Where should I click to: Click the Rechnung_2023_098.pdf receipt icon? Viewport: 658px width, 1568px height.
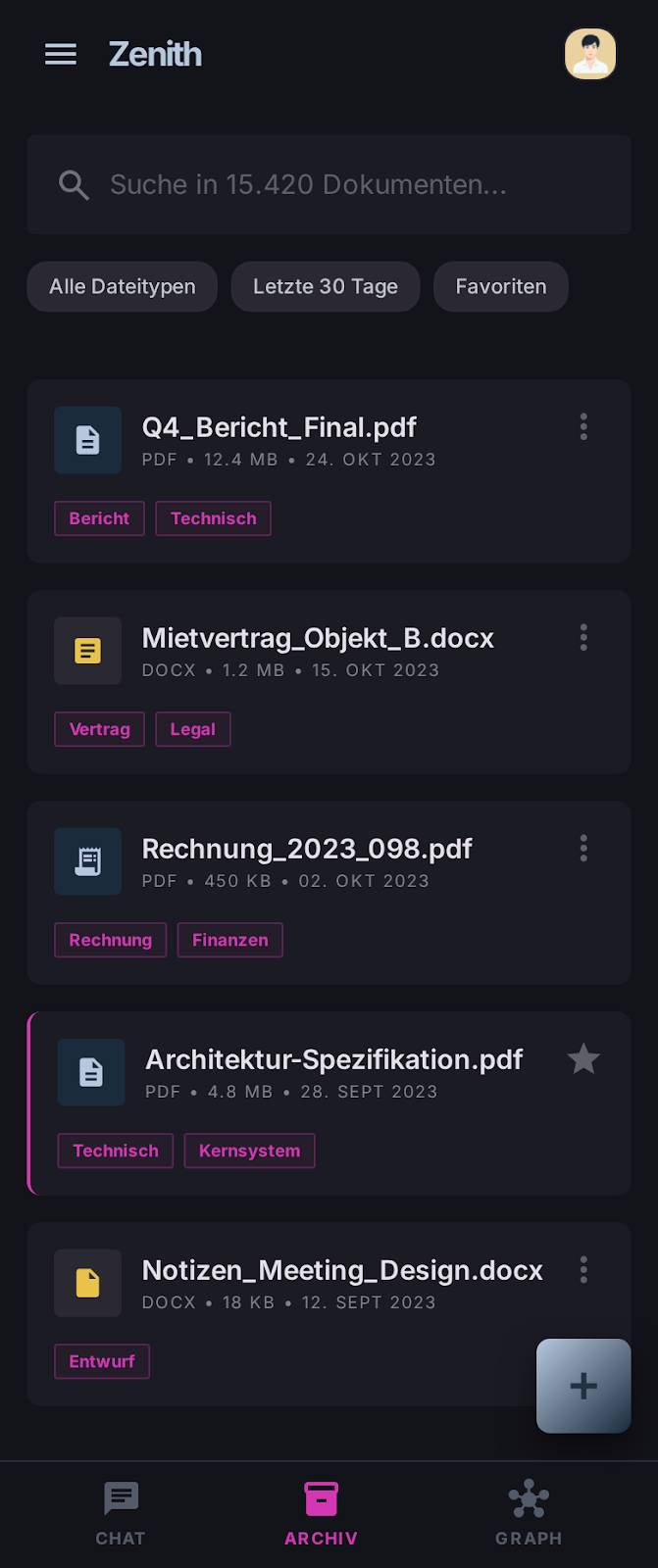click(x=88, y=861)
